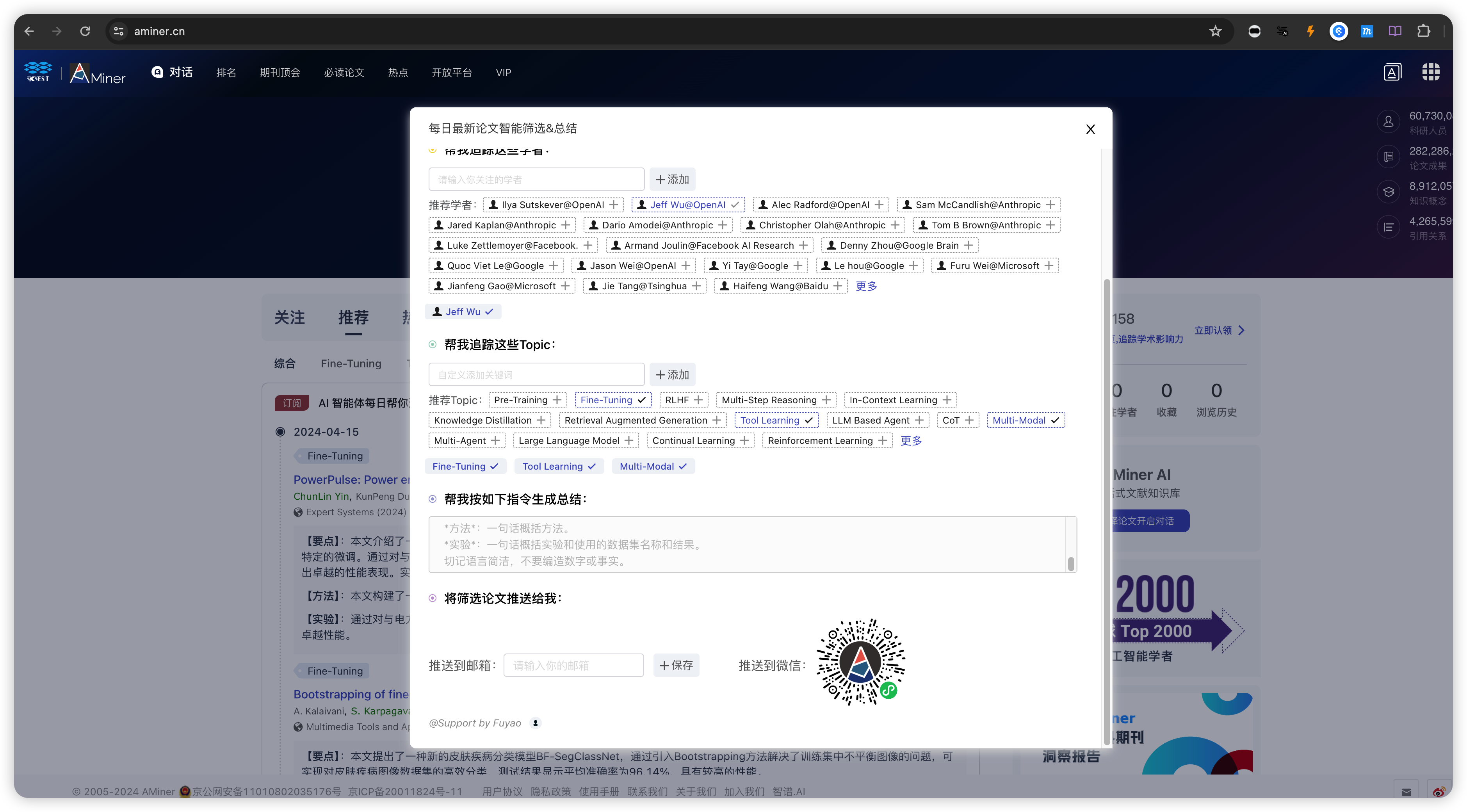
Task: Click the 订阅 badge
Action: [x=292, y=402]
